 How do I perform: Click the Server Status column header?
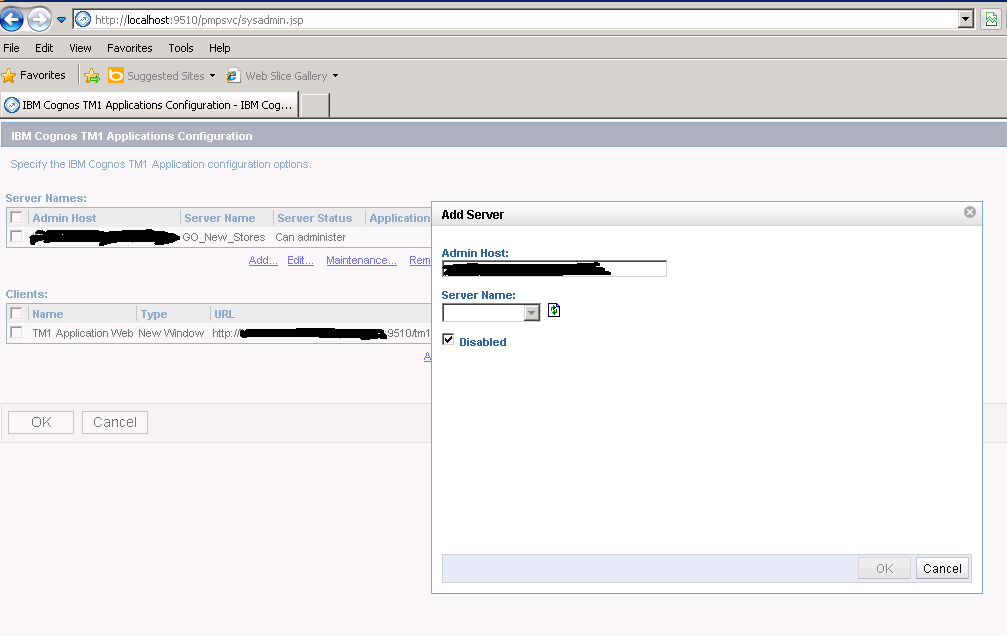click(315, 218)
